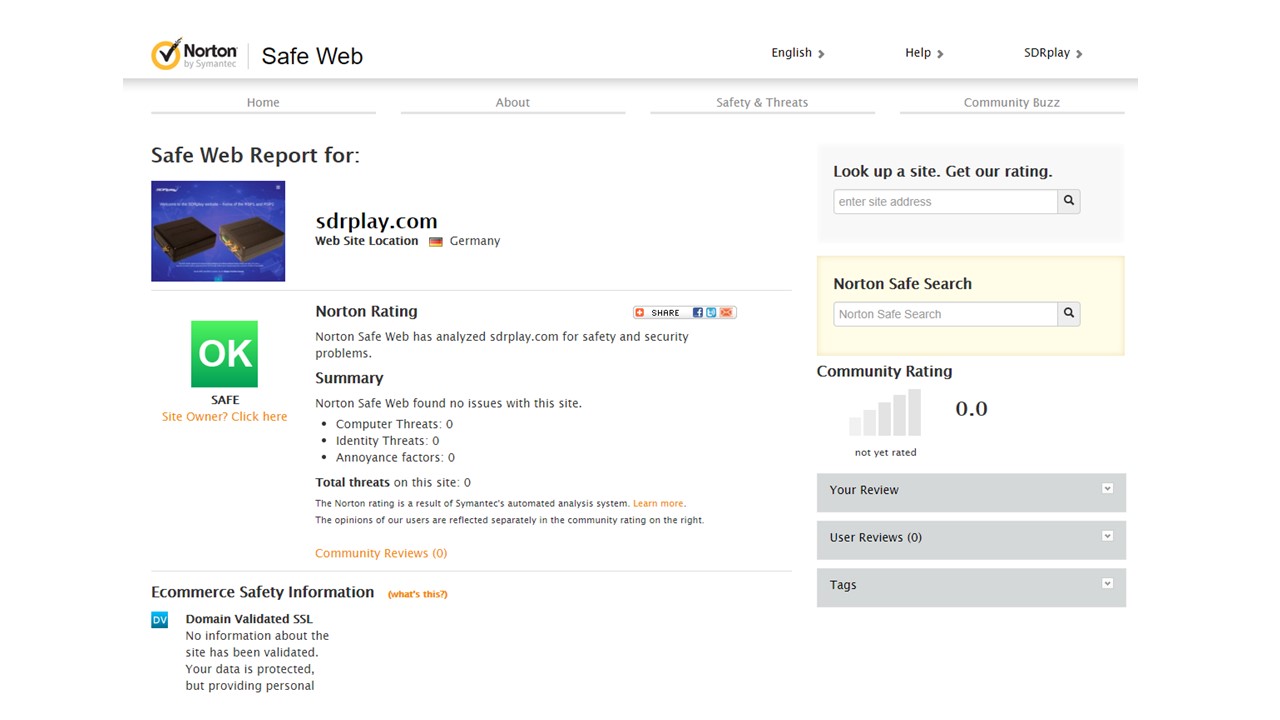Open the English language dropdown
The width and height of the screenshot is (1280, 720).
[x=798, y=53]
